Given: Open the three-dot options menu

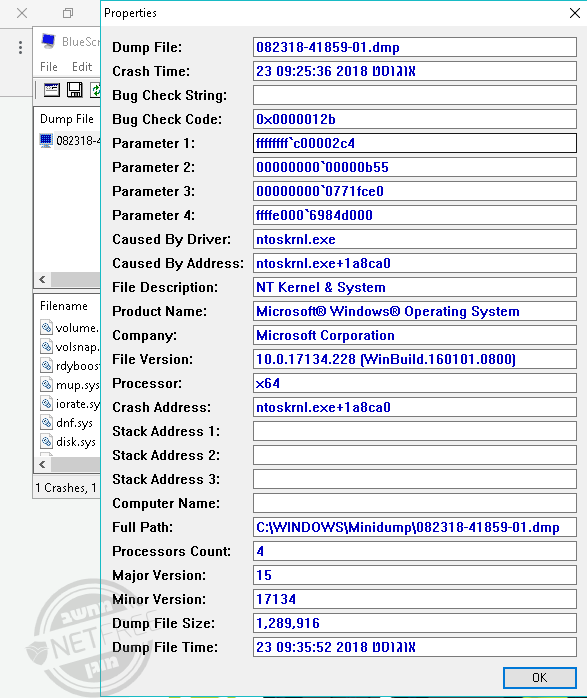Looking at the screenshot, I should coord(20,47).
